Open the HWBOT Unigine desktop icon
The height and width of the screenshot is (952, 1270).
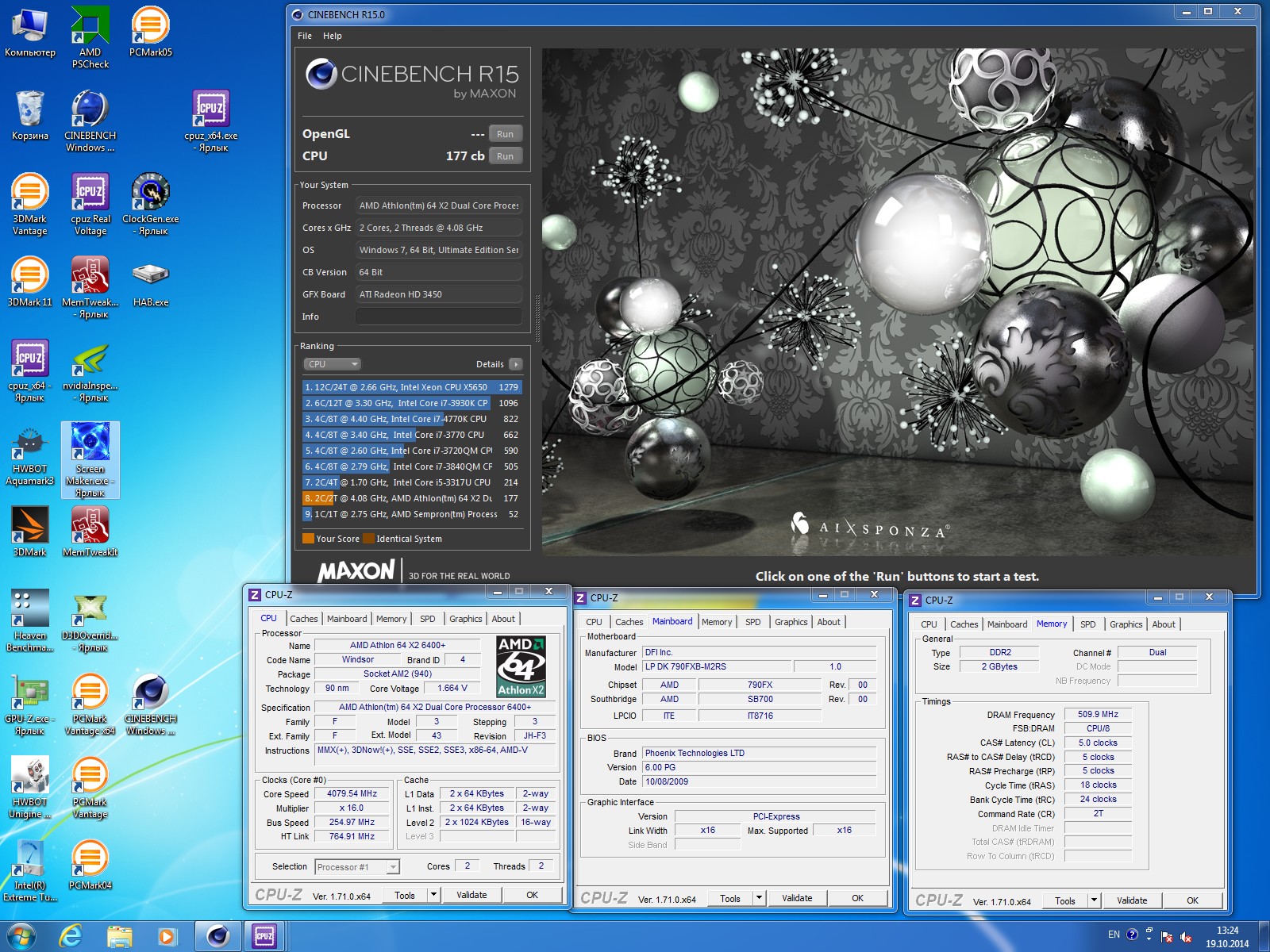[30, 787]
